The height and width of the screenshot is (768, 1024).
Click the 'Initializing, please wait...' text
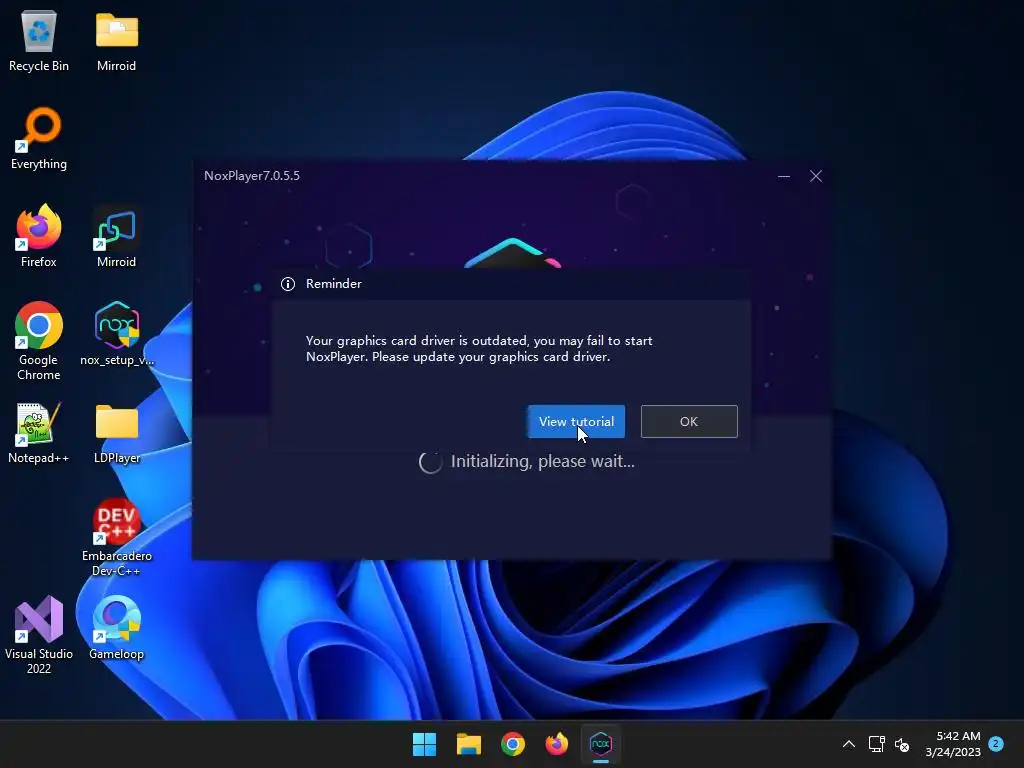tap(543, 462)
